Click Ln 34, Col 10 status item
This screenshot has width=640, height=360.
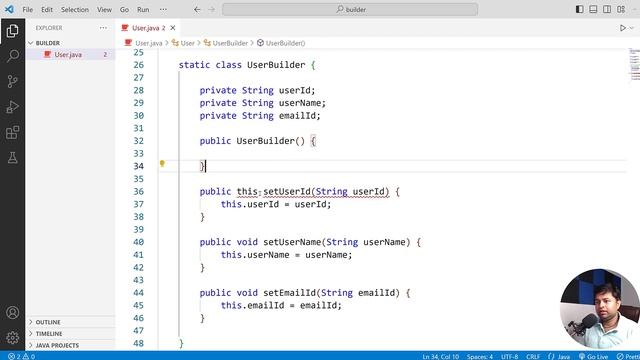click(440, 356)
